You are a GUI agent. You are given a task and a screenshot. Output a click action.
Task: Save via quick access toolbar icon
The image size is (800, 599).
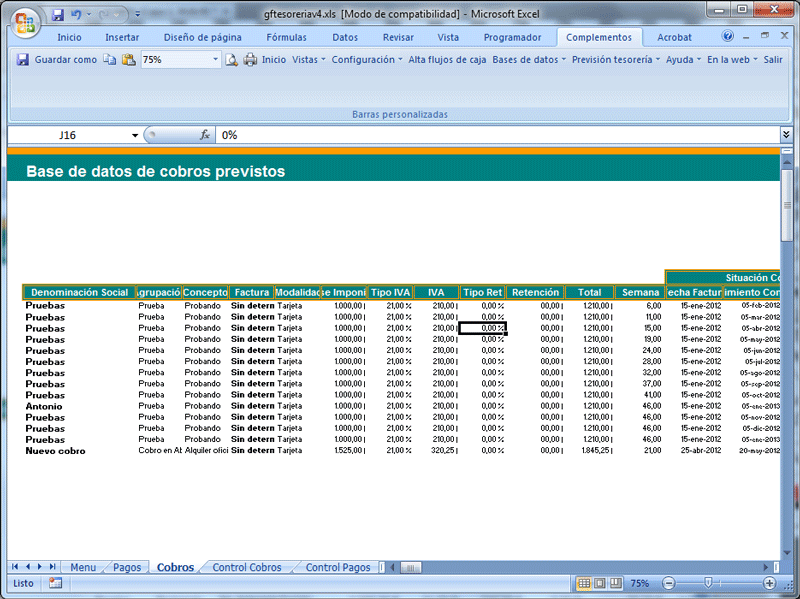coord(58,14)
